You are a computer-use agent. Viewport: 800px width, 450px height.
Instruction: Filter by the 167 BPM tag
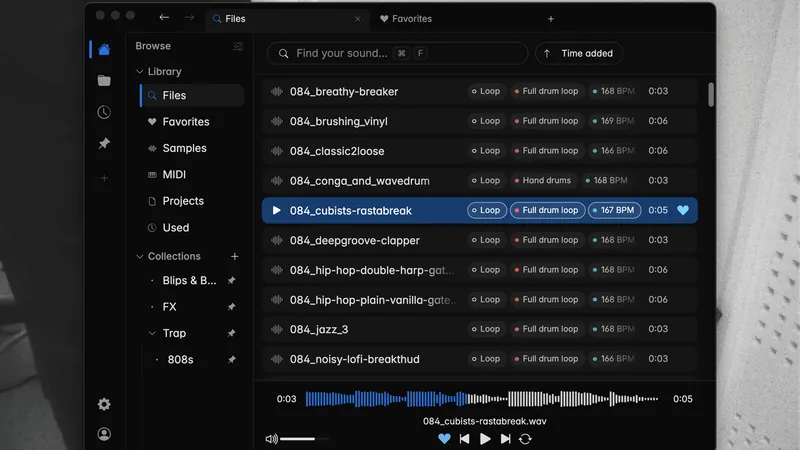(x=614, y=210)
